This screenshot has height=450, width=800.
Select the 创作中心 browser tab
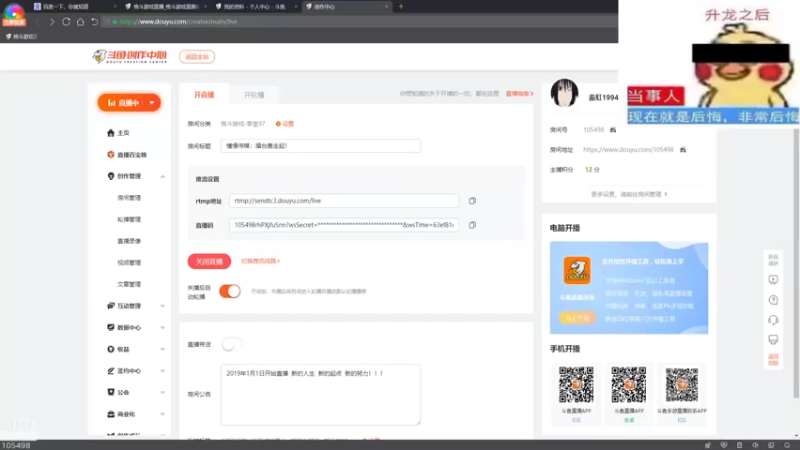point(346,7)
